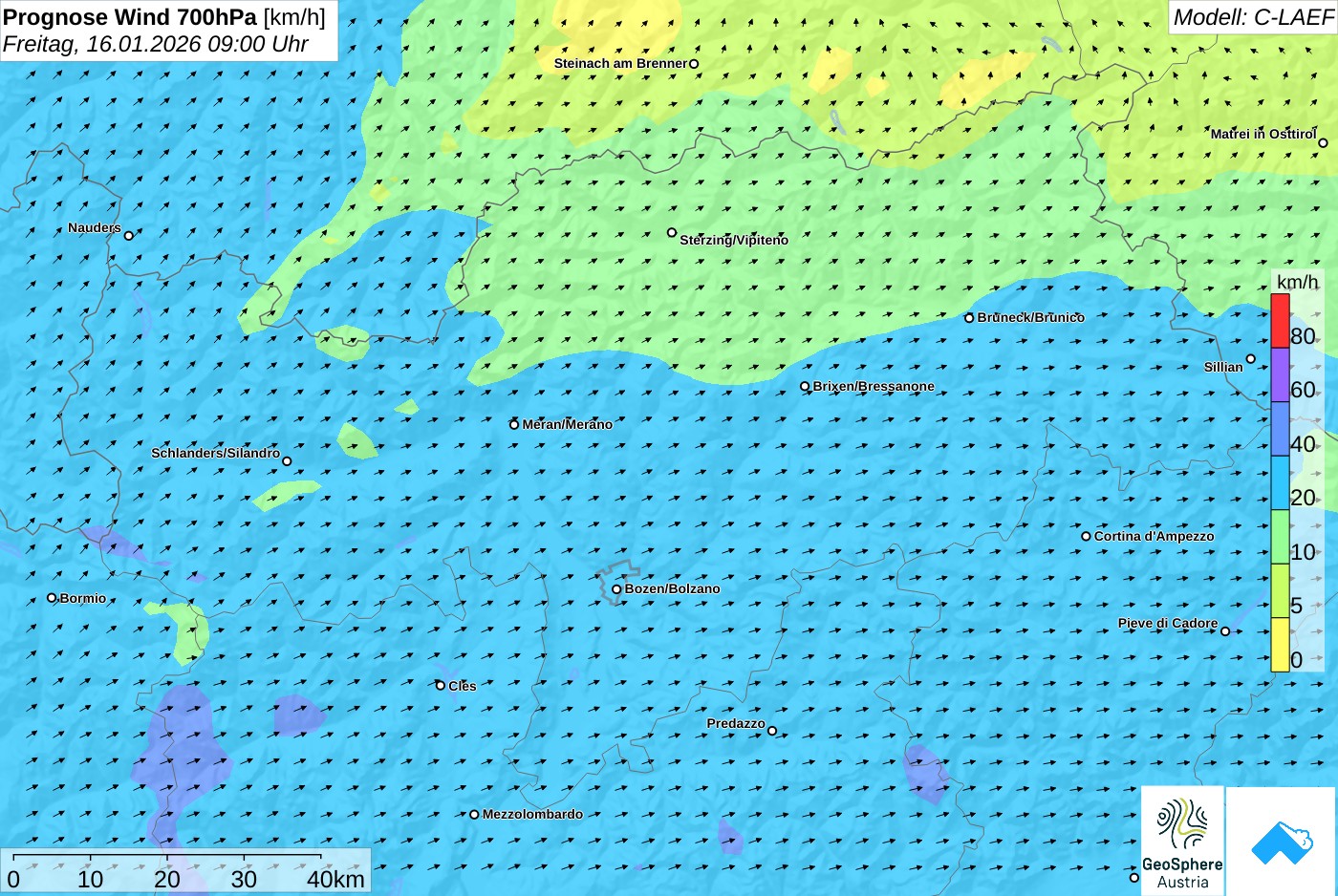The height and width of the screenshot is (896, 1338).
Task: Click the '30' scale bar label
Action: click(244, 880)
